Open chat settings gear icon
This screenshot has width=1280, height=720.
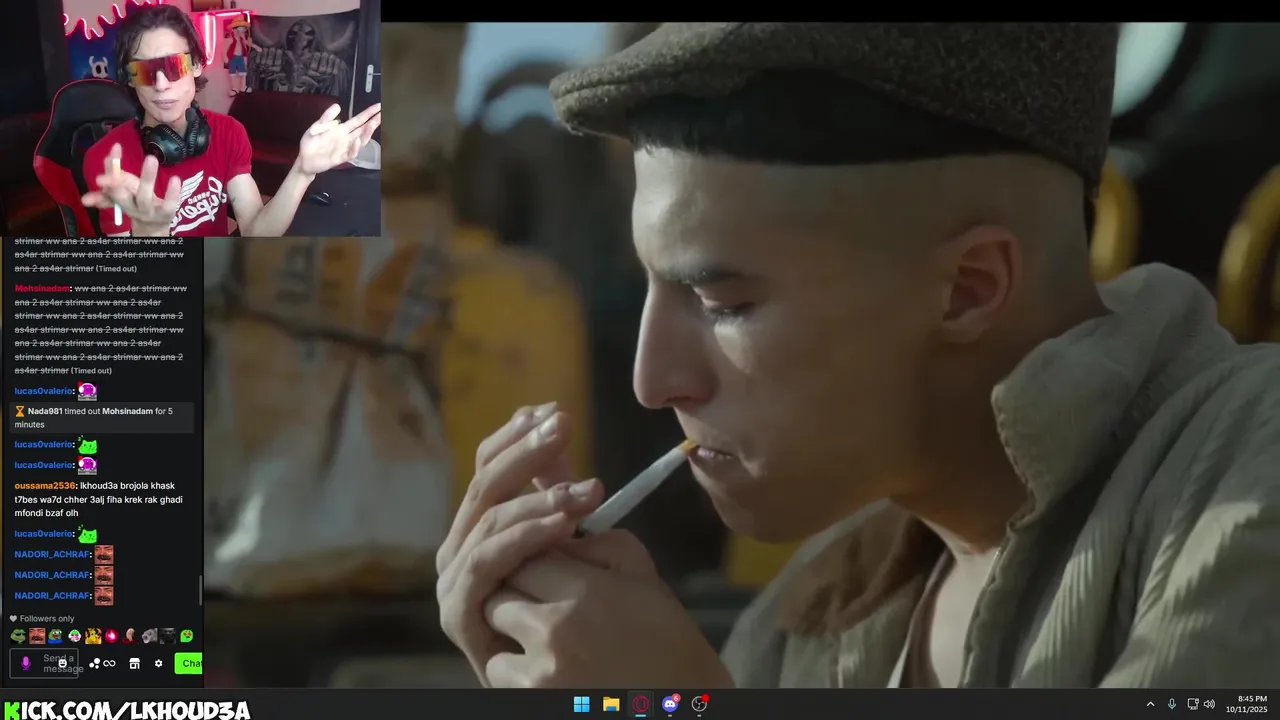(158, 663)
